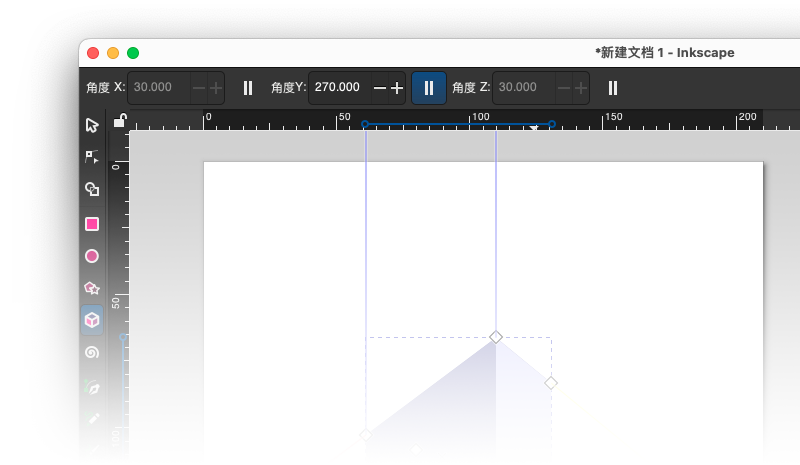Toggle Angle X vanishing point parallel state
The width and height of the screenshot is (800, 465).
248,88
